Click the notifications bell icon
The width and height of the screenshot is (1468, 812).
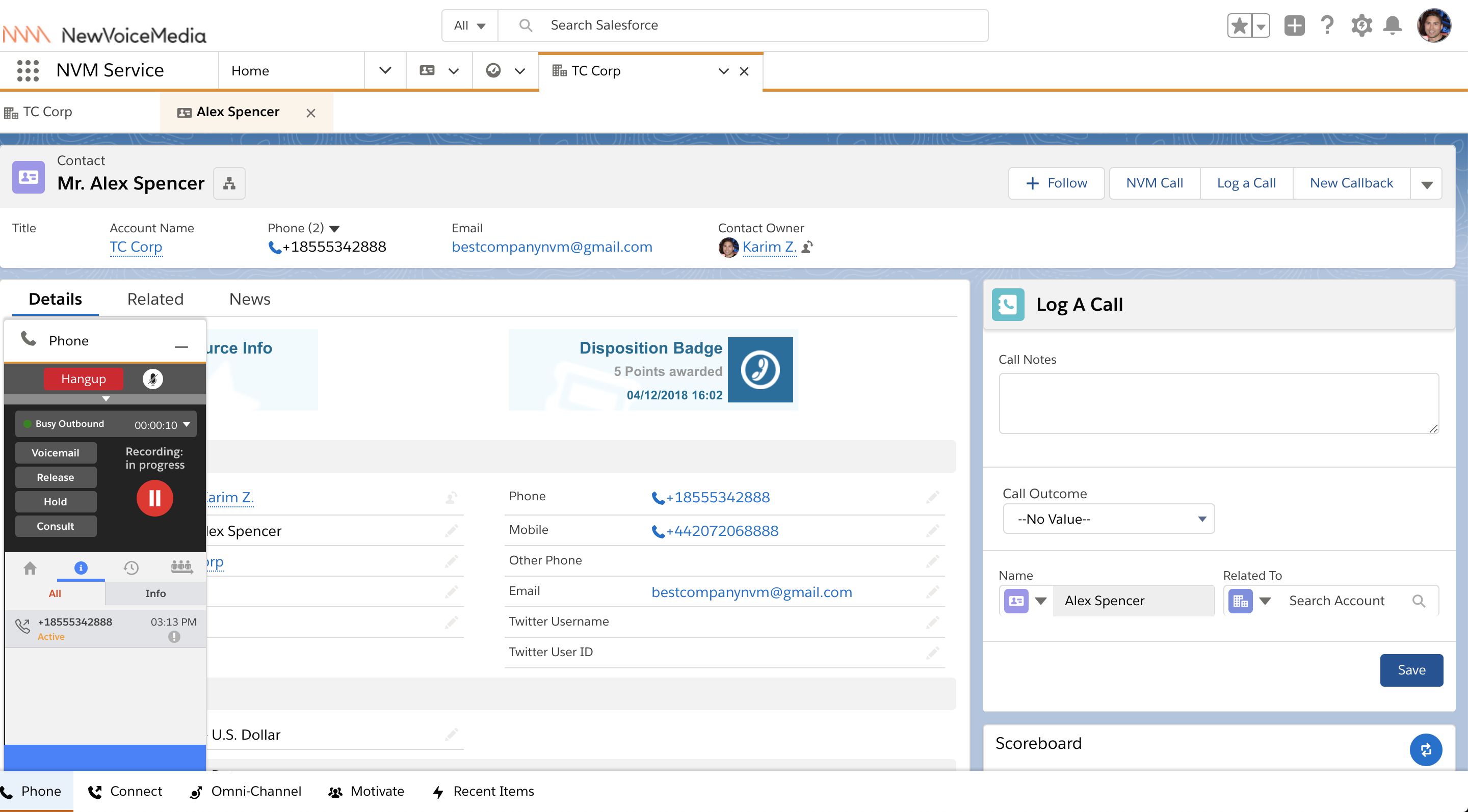1392,25
